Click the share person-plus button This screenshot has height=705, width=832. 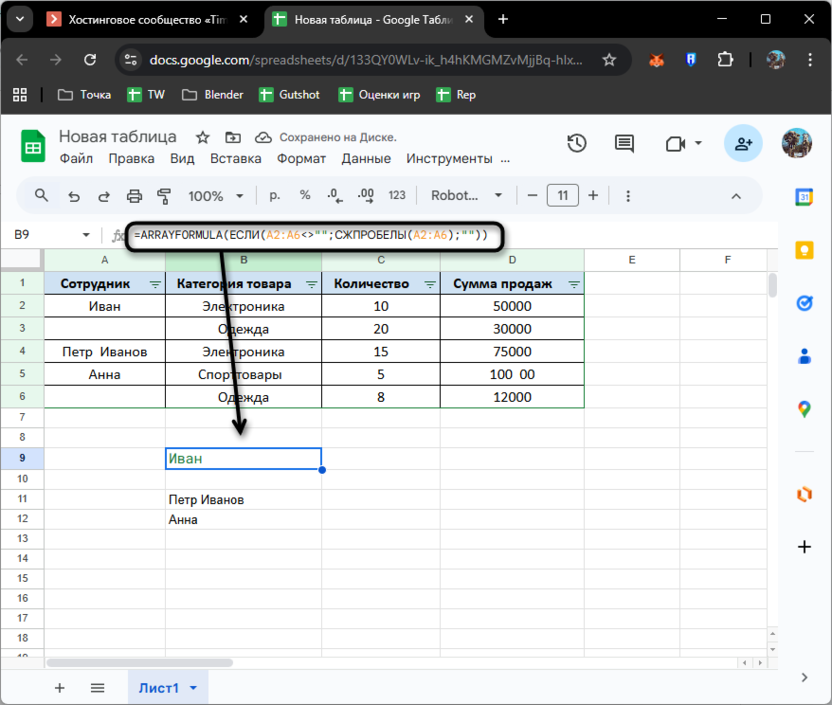tap(743, 144)
